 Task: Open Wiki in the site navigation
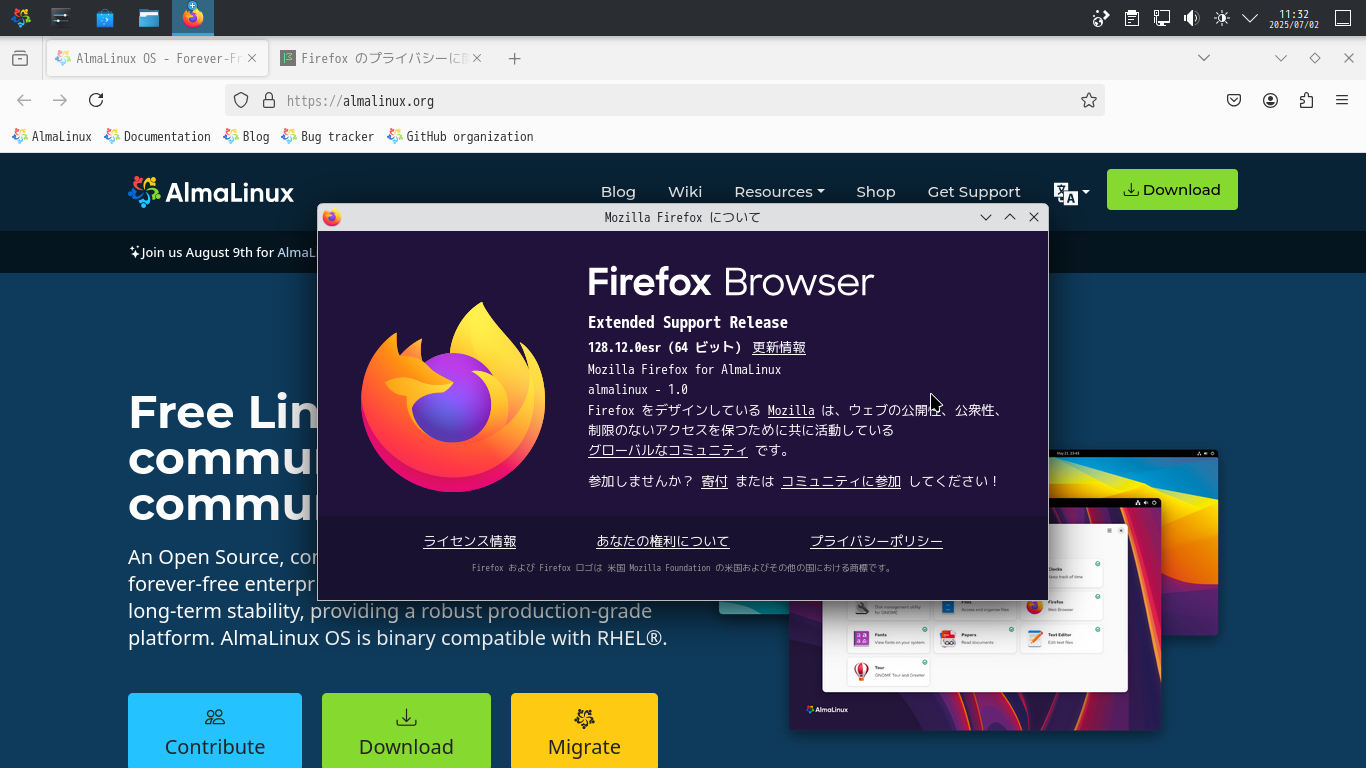coord(685,192)
